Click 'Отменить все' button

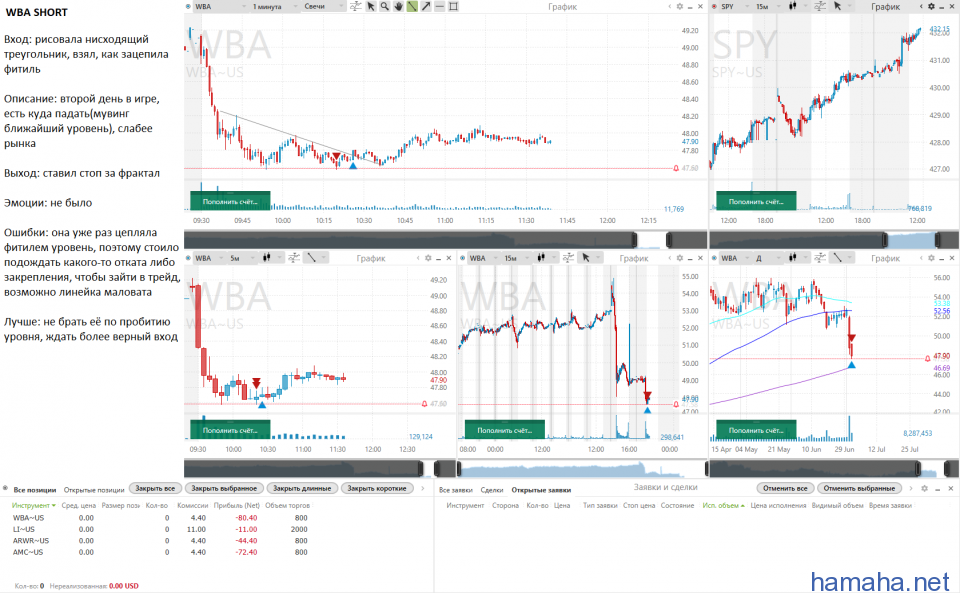(x=785, y=488)
